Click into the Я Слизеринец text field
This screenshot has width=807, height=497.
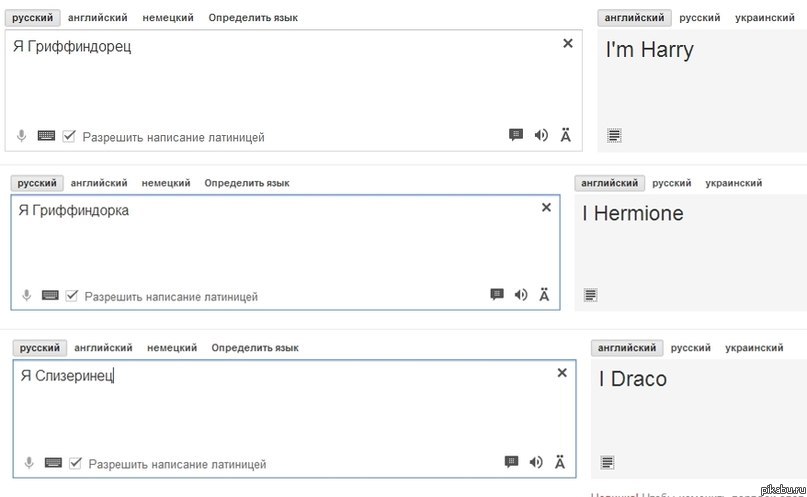click(294, 419)
